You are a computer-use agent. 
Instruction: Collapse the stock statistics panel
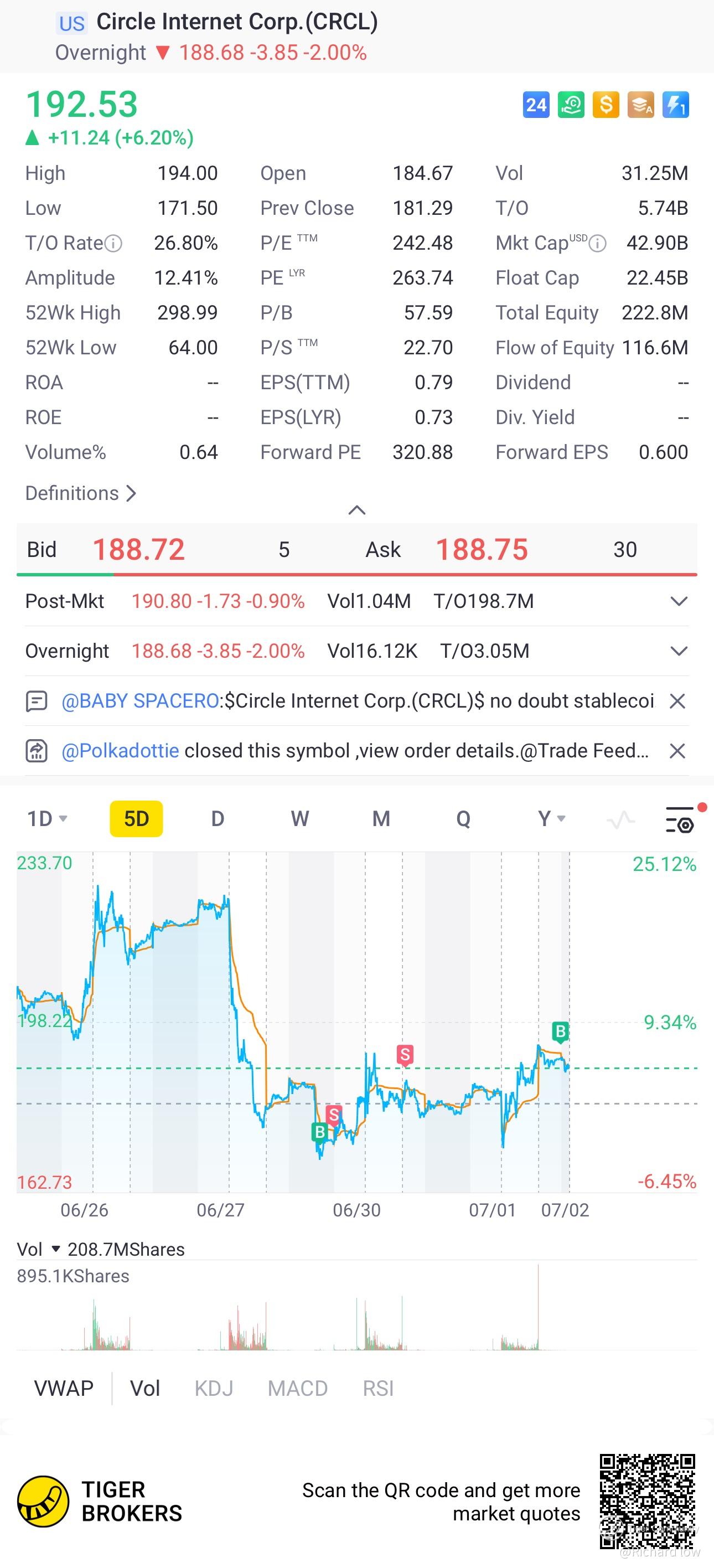(x=356, y=510)
